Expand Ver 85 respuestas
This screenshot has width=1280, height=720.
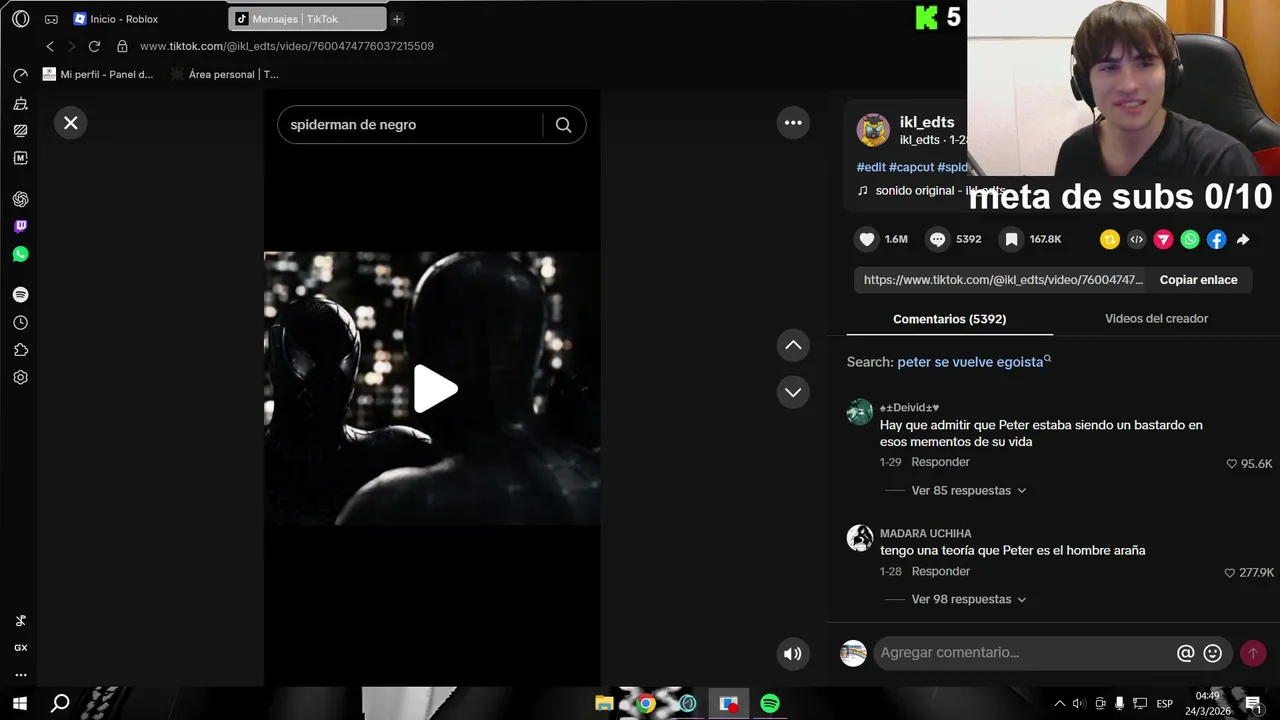(968, 491)
